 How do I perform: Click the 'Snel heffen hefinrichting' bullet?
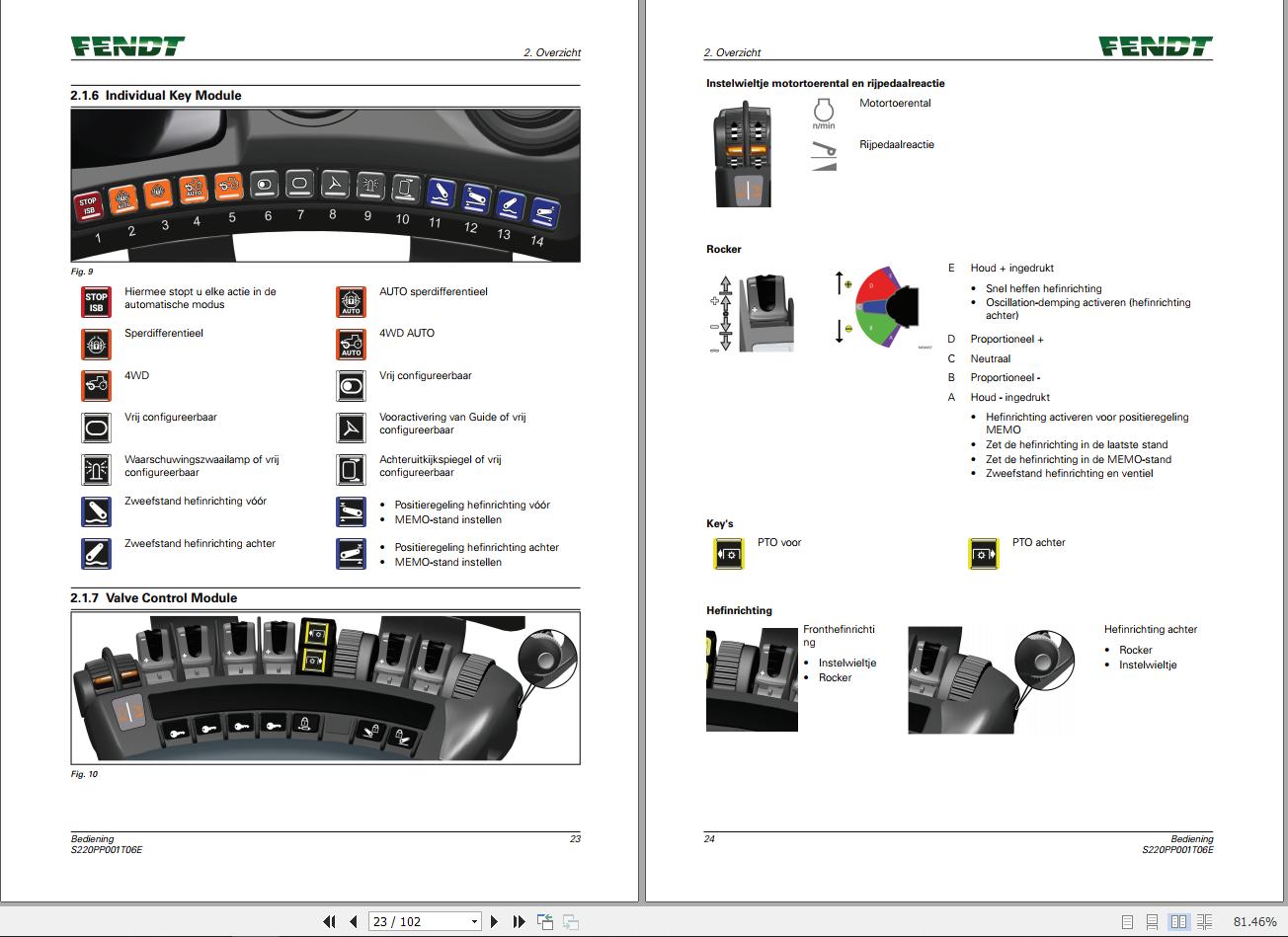click(1044, 289)
